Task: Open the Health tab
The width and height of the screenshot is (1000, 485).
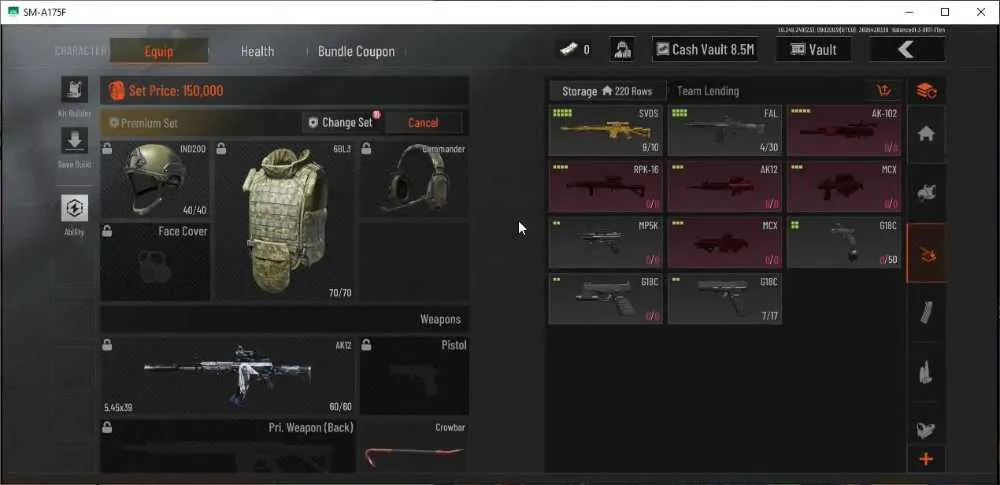Action: coord(257,51)
